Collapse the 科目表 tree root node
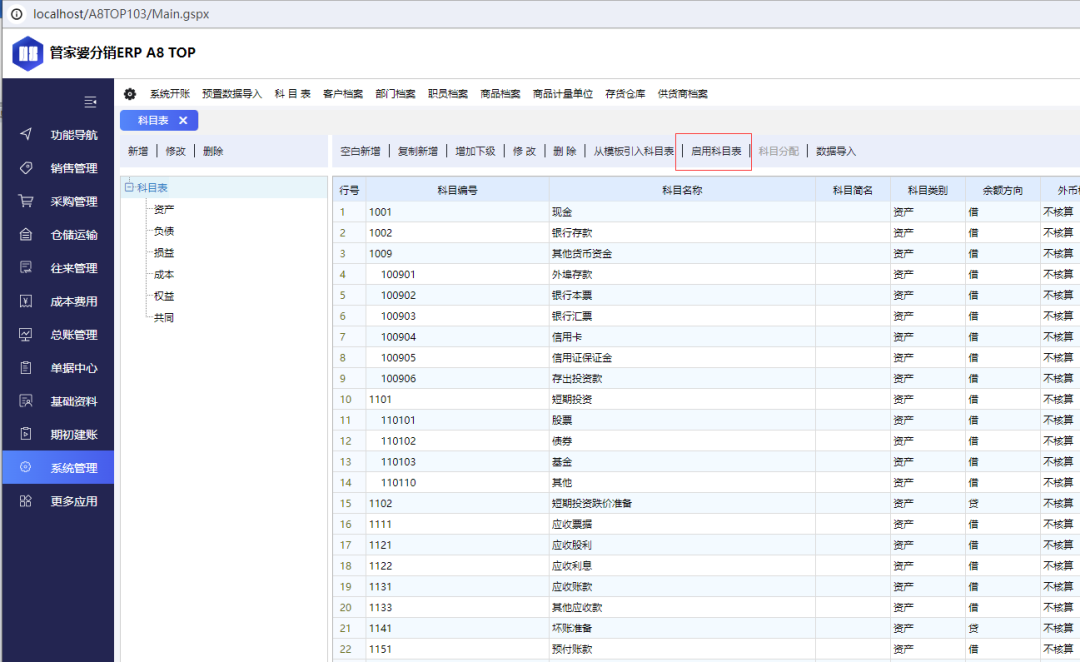 tap(129, 187)
